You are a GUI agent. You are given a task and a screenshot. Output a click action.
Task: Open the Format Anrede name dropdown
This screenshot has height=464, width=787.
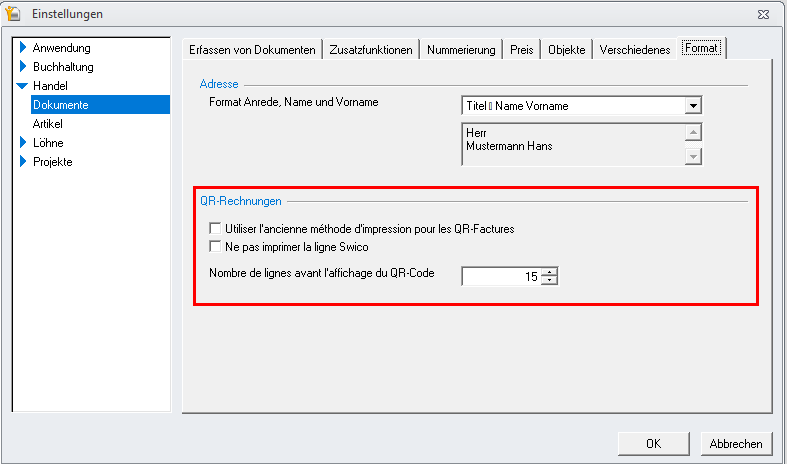[693, 106]
